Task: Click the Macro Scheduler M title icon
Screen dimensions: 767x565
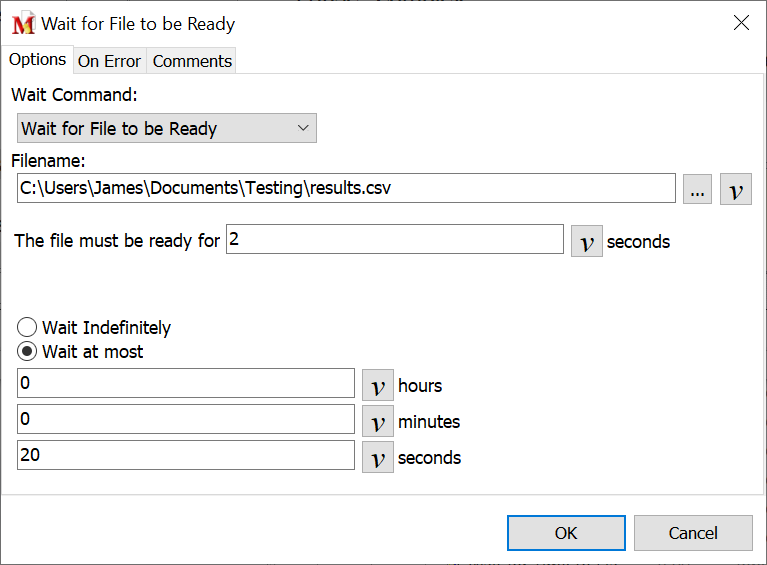Action: pyautogui.click(x=23, y=24)
